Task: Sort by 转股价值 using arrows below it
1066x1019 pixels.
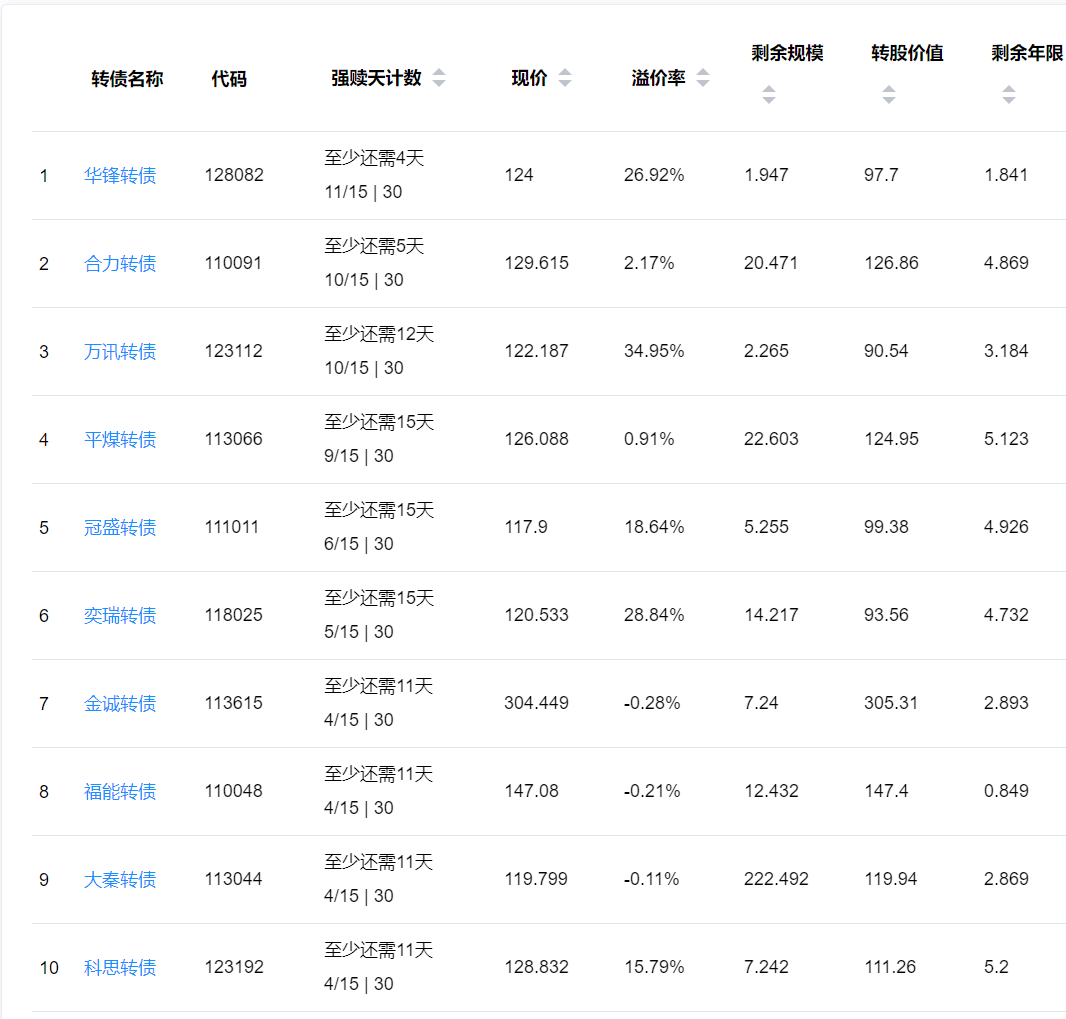Action: 888,95
